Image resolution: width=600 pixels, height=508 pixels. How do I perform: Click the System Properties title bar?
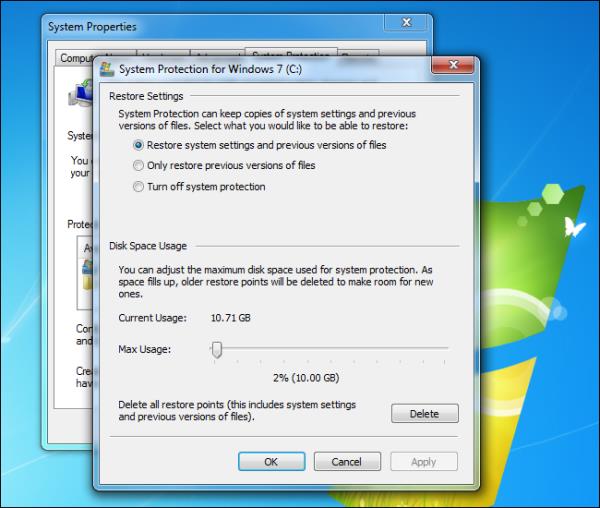200,26
